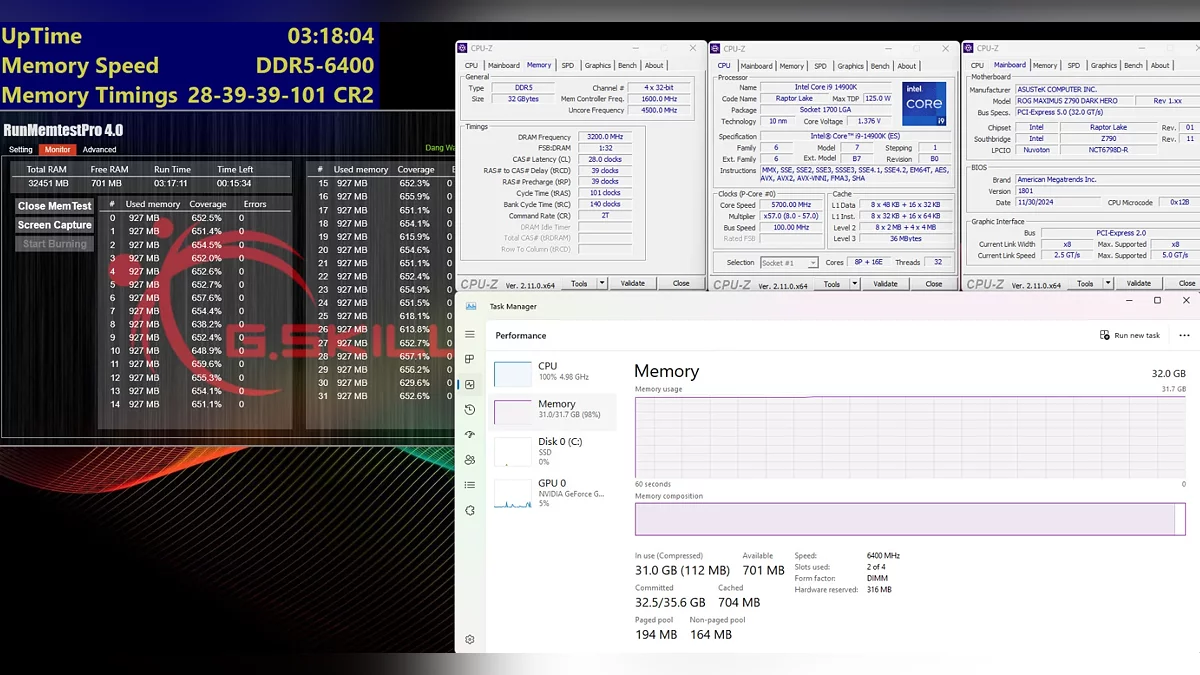Open Details list icon in Task Manager
This screenshot has height=675, width=1200.
tap(470, 485)
